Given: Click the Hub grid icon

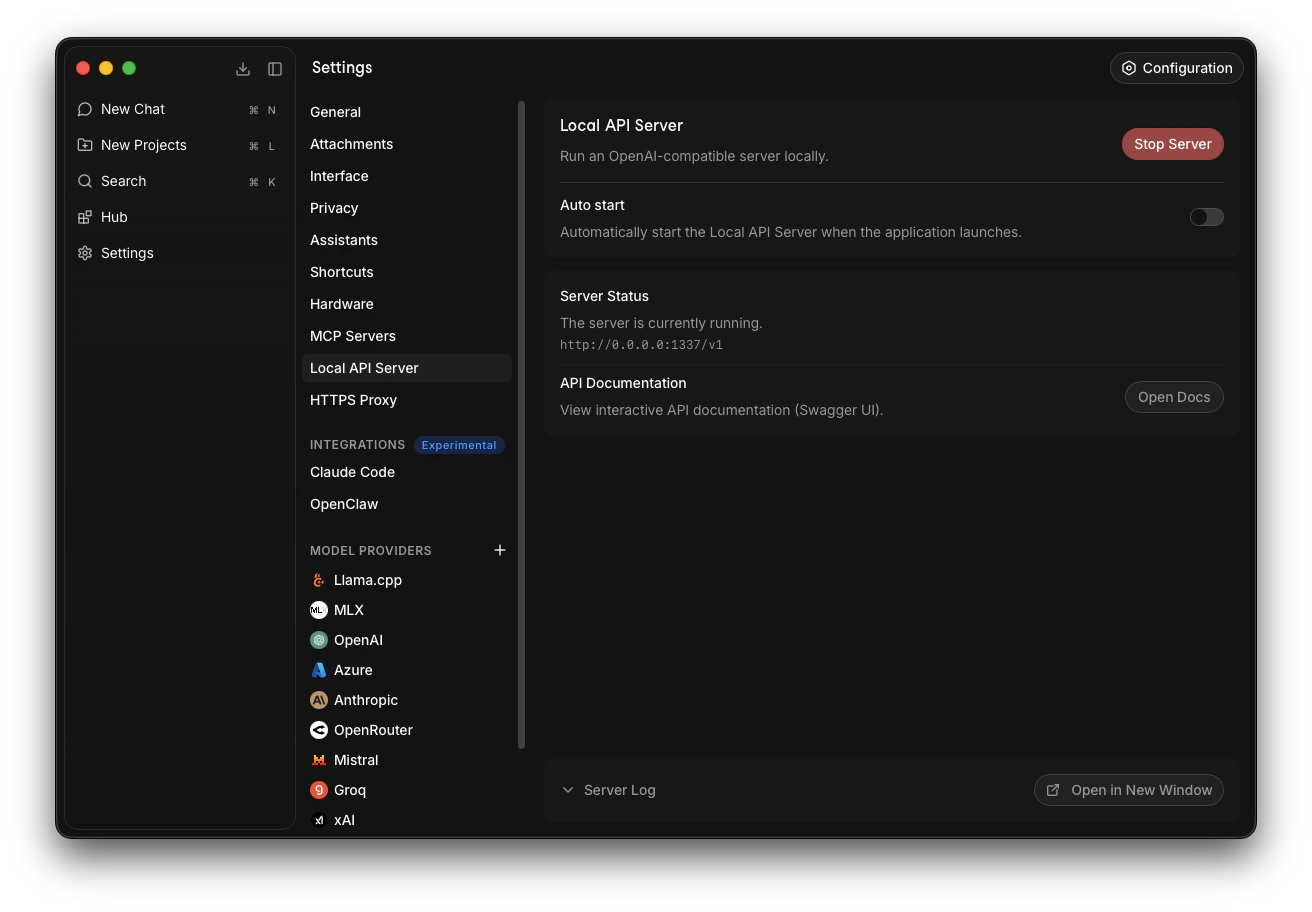Looking at the screenshot, I should [x=85, y=217].
